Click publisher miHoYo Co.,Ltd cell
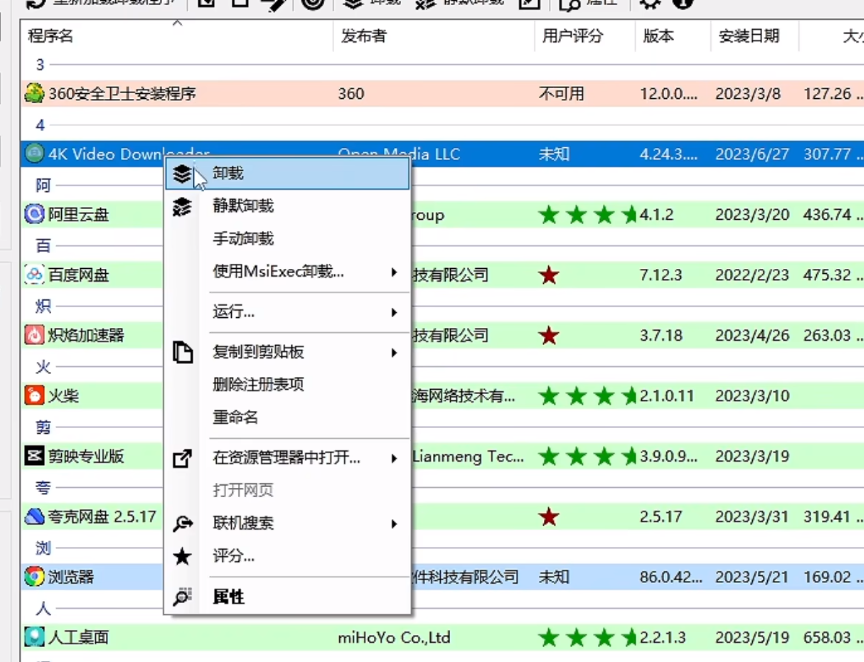This screenshot has height=662, width=864. [x=394, y=638]
